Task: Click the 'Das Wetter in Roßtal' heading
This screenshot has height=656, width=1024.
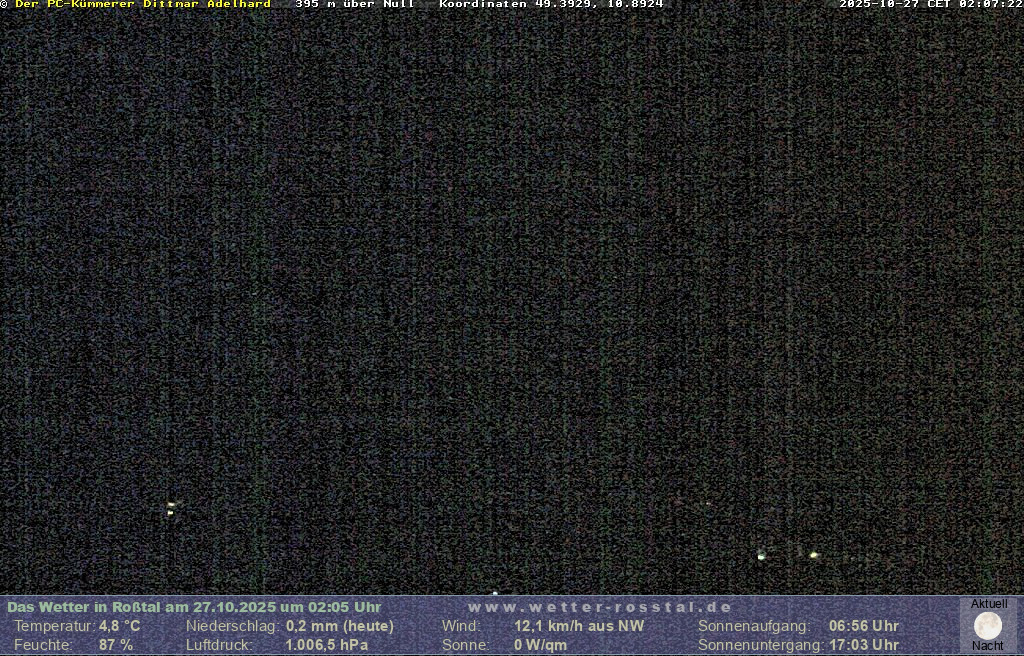Action: tap(194, 607)
